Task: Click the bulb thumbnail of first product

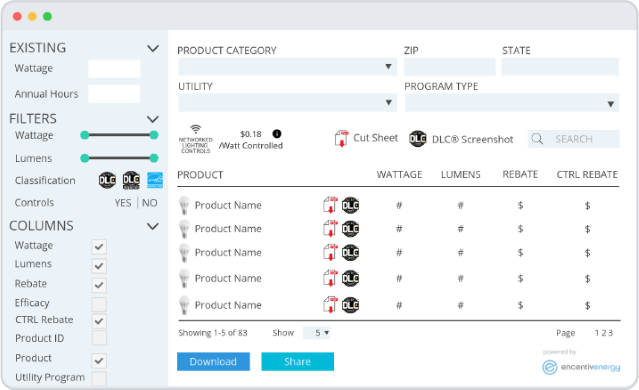Action: [x=185, y=205]
